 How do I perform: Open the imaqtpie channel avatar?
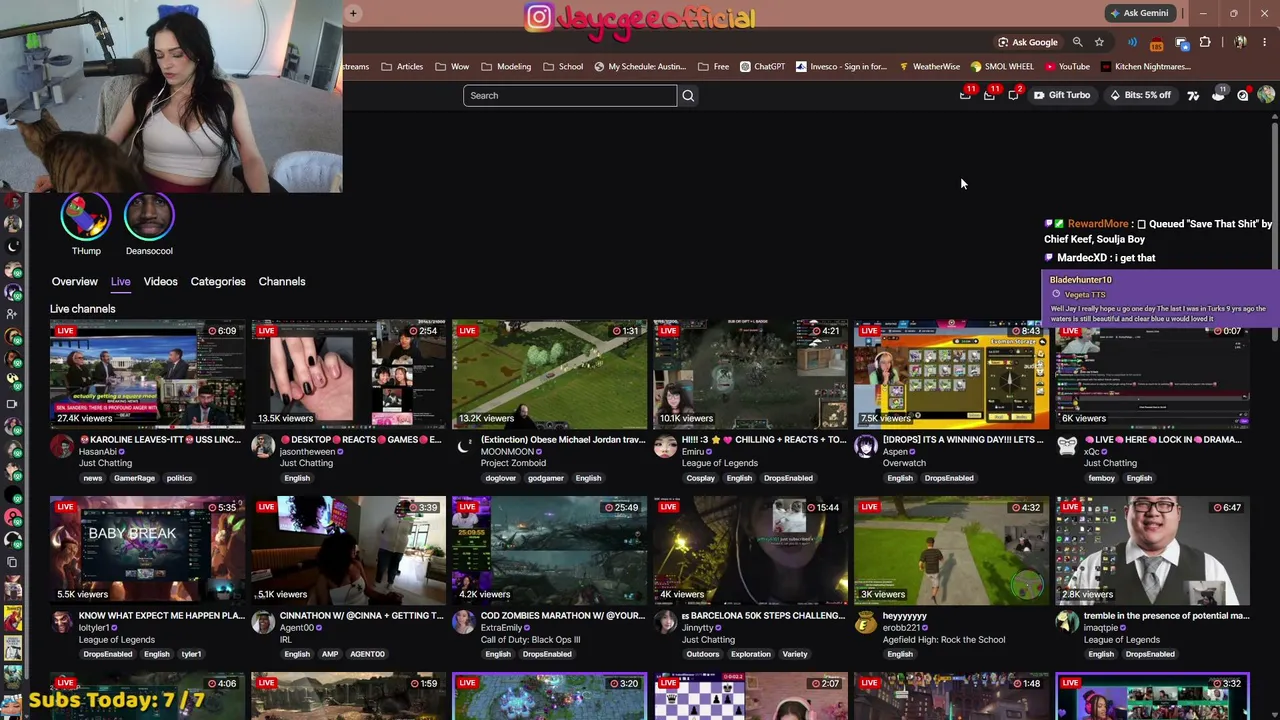(x=1067, y=622)
